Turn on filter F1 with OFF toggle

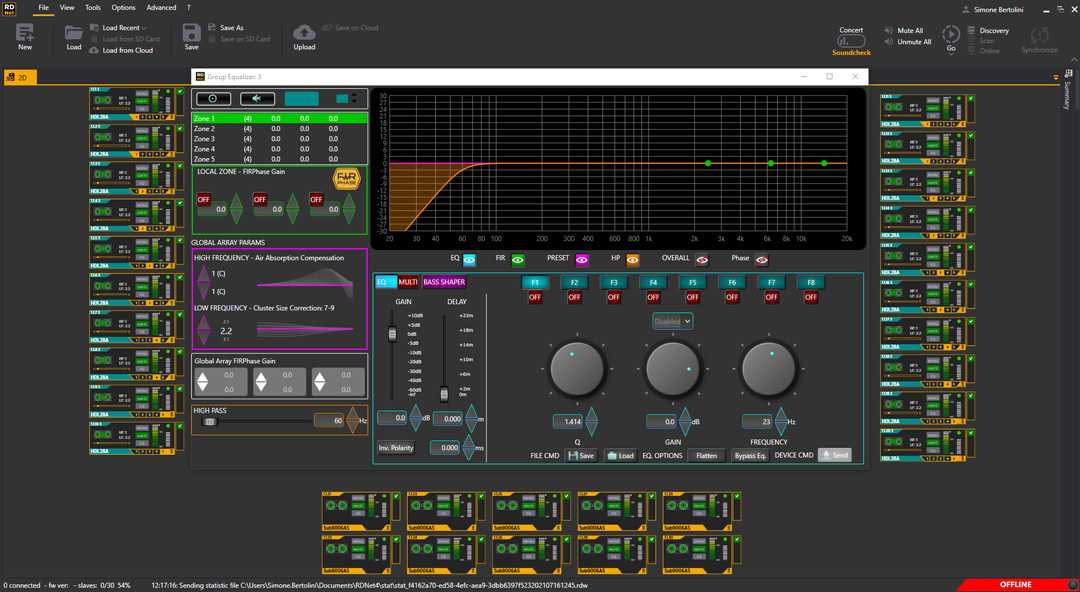[x=535, y=297]
